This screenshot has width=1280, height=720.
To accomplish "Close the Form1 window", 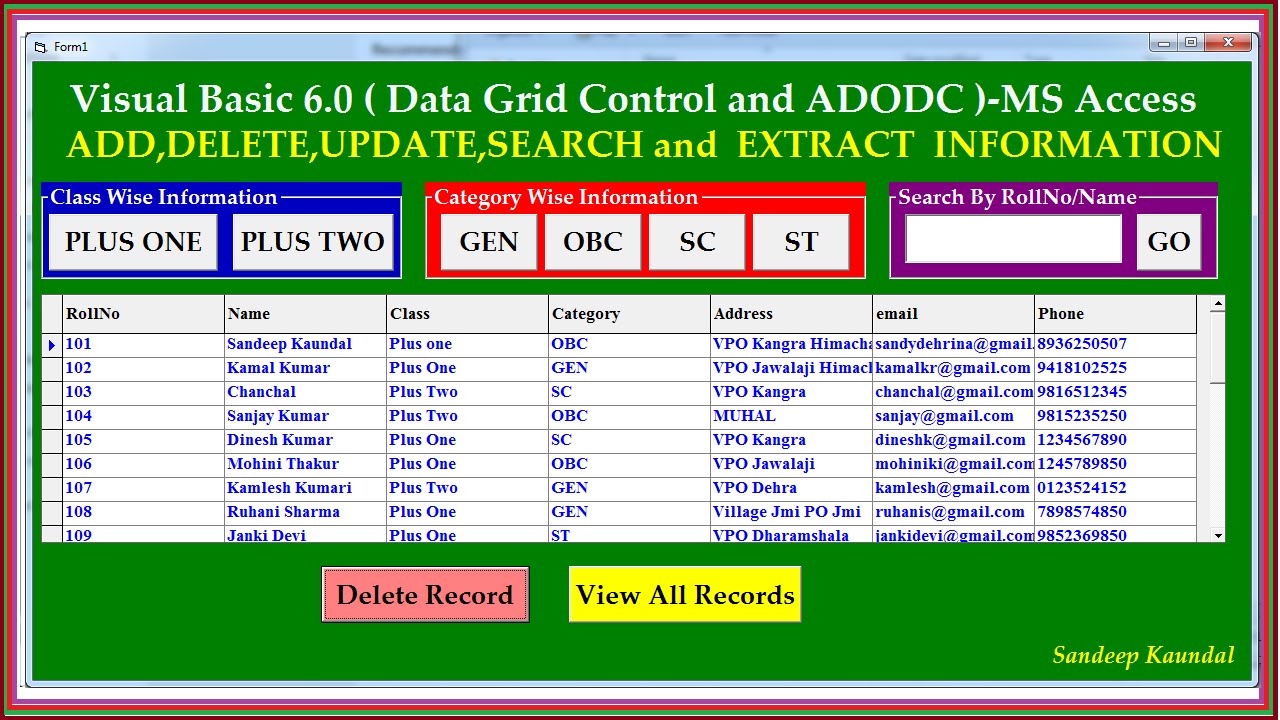I will click(x=1228, y=42).
